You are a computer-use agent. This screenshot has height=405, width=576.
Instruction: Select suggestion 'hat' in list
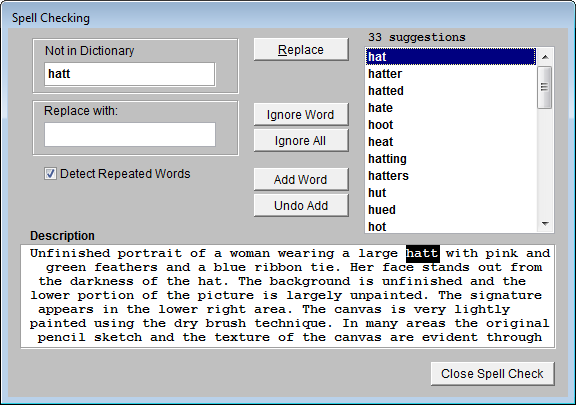pos(451,57)
